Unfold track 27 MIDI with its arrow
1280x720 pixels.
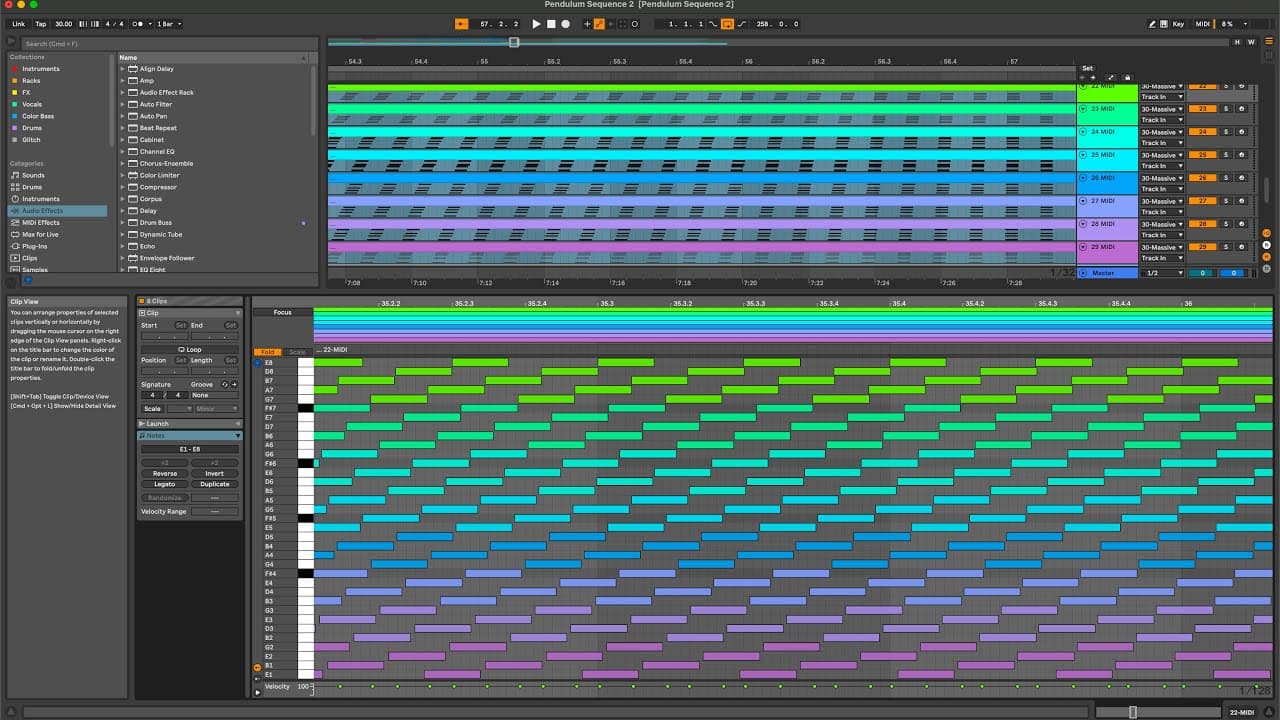pos(1083,201)
